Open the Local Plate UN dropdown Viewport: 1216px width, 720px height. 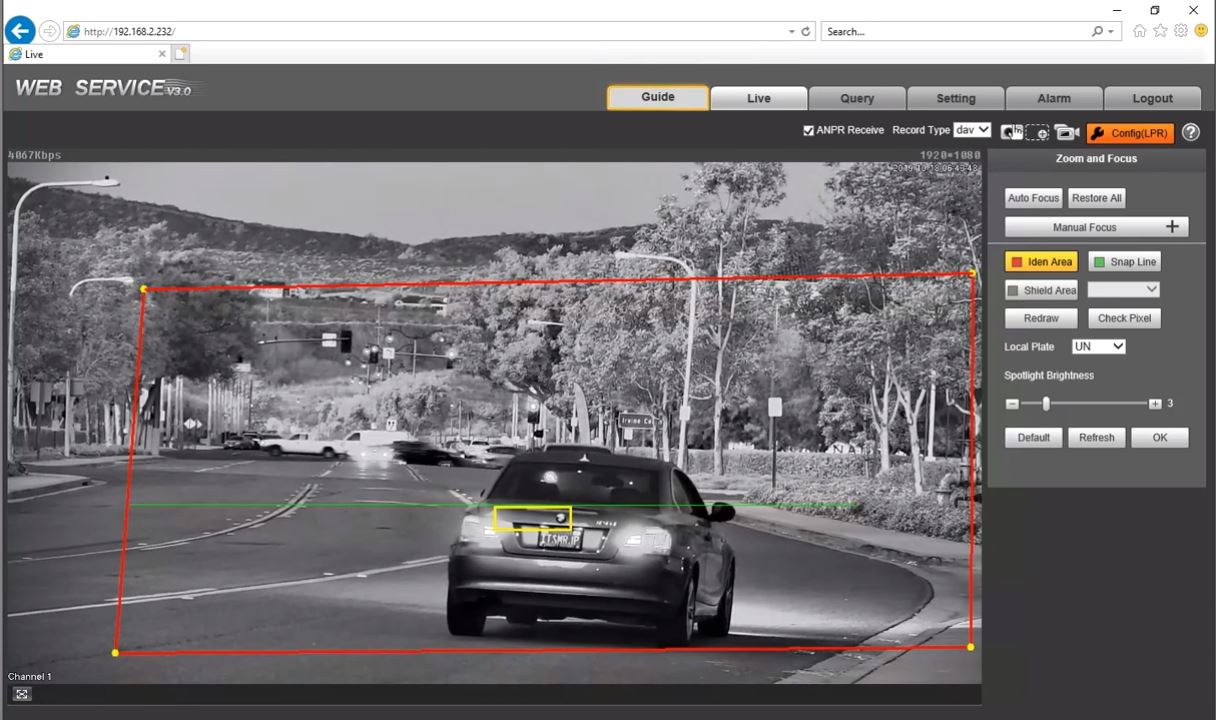(1098, 346)
